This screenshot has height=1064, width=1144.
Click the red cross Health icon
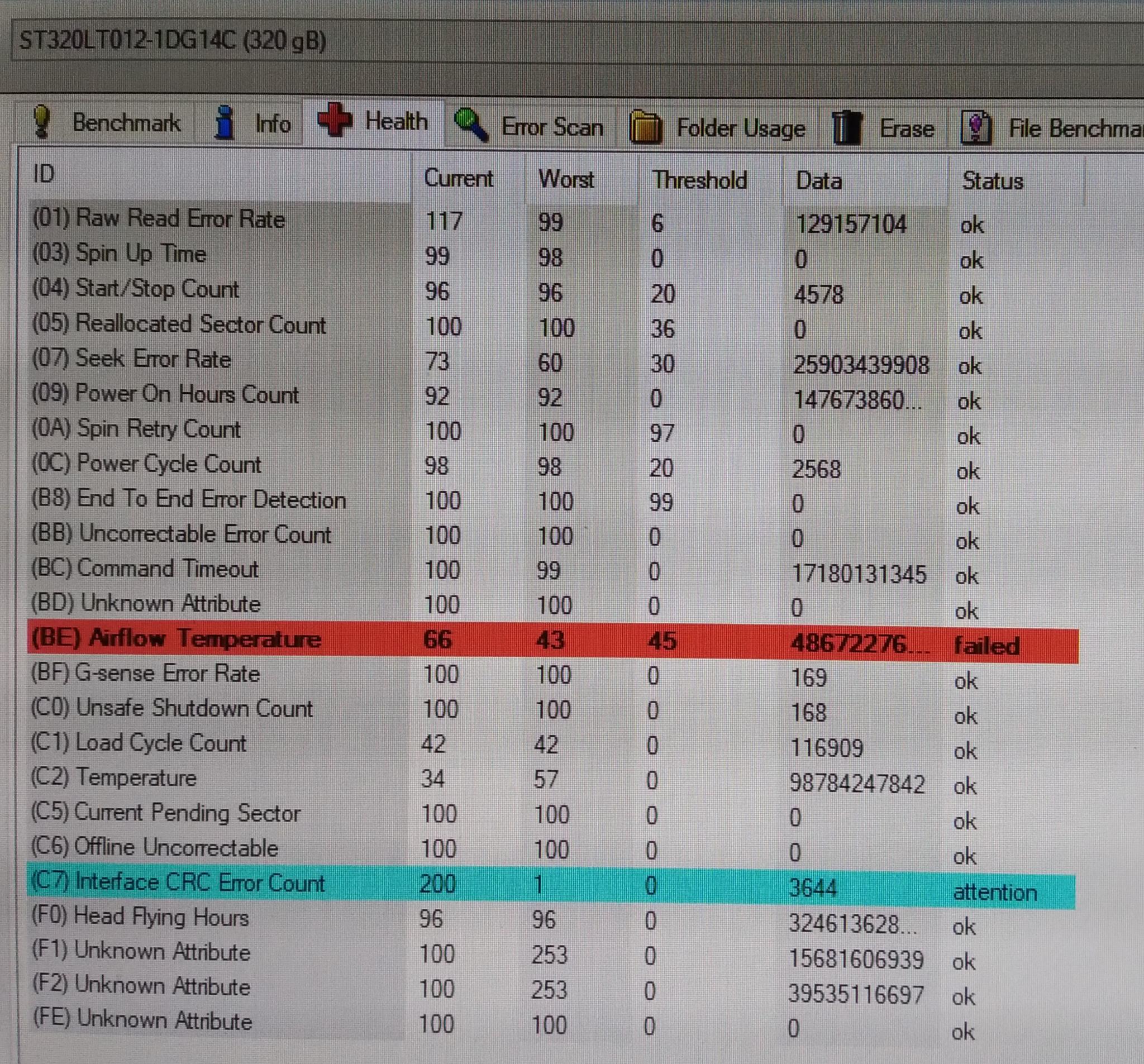[335, 120]
